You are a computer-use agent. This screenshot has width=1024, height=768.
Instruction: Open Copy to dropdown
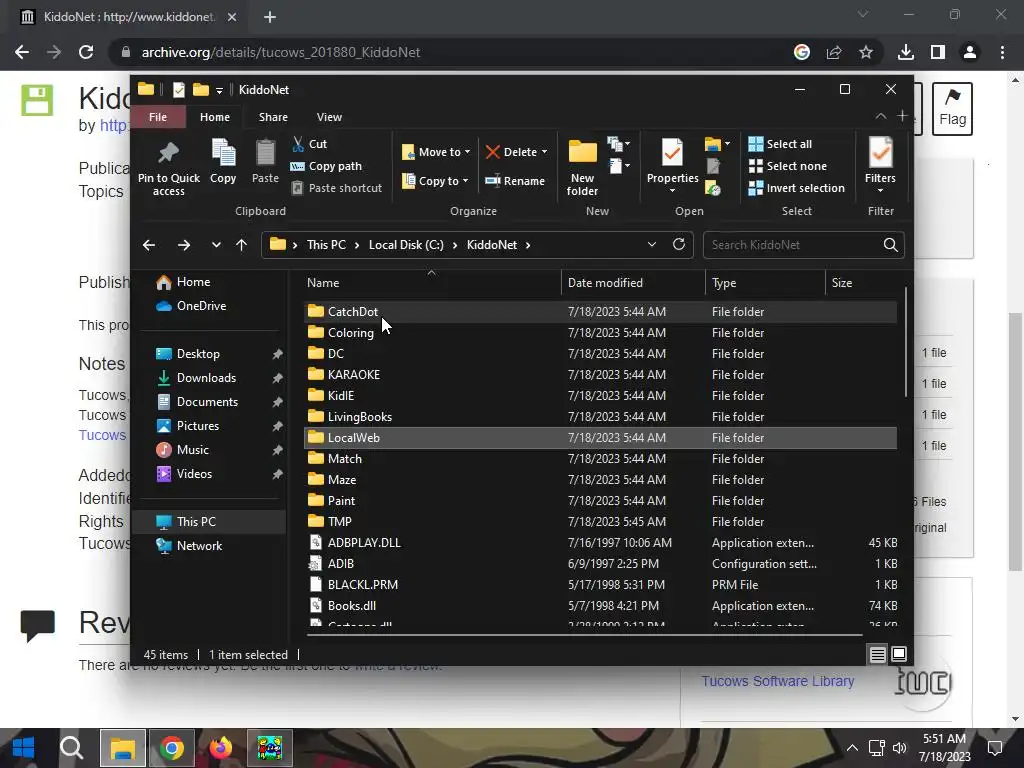pos(435,181)
